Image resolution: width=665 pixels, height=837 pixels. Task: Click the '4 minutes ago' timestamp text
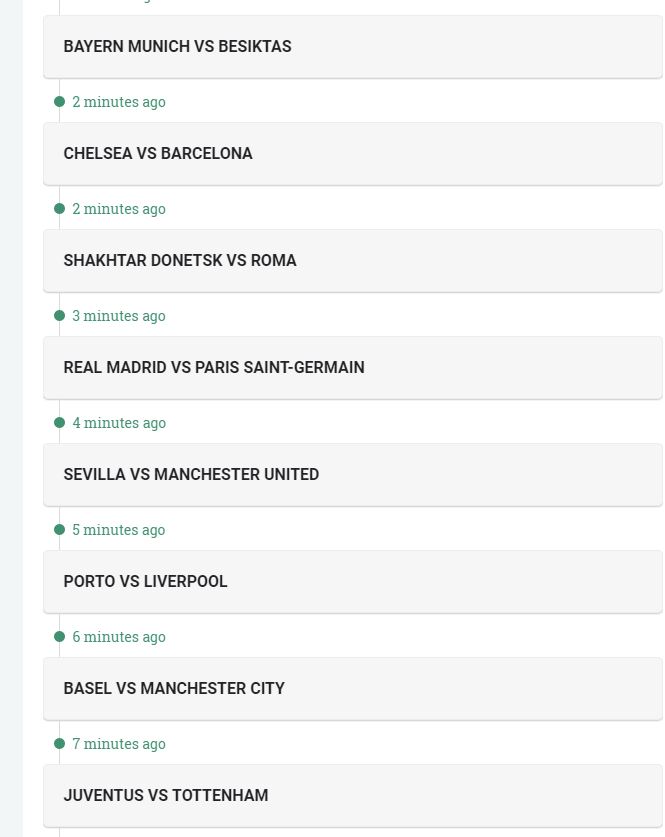coord(119,423)
